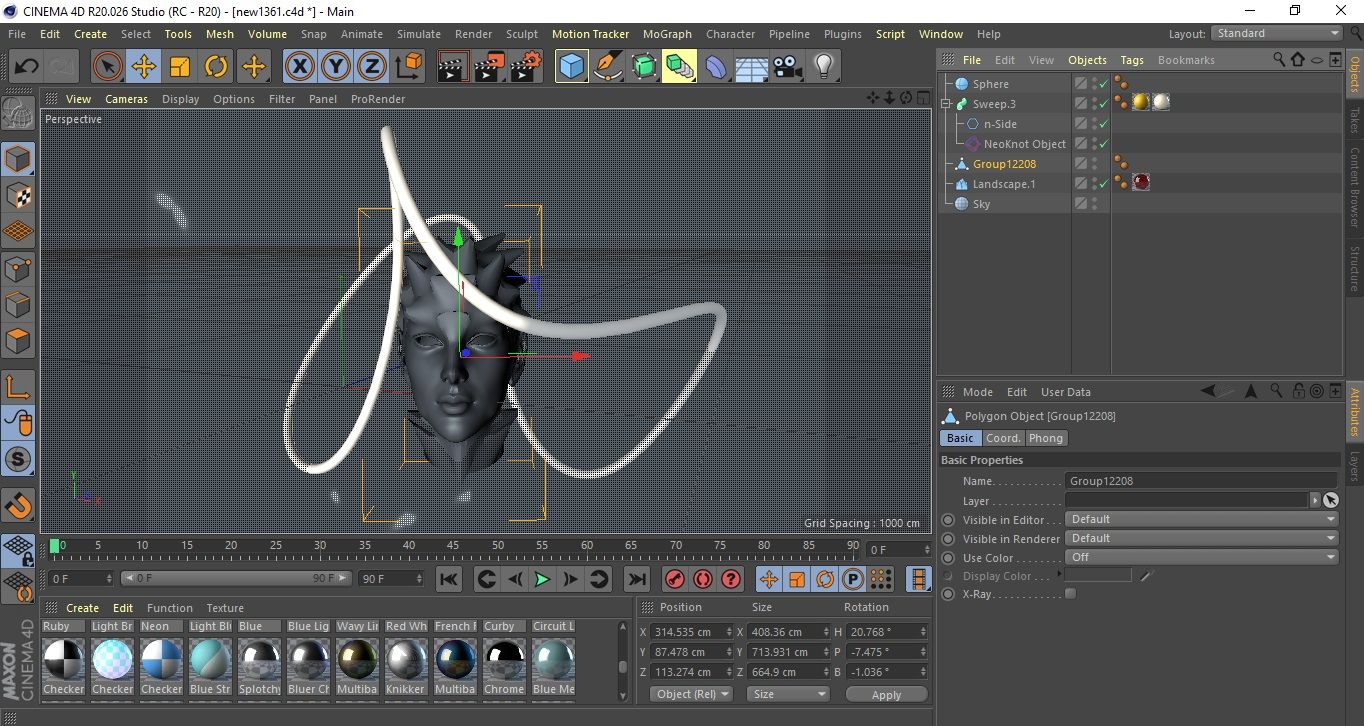Open the Cameras viewport menu
Screen dimensions: 1364x726
click(126, 99)
